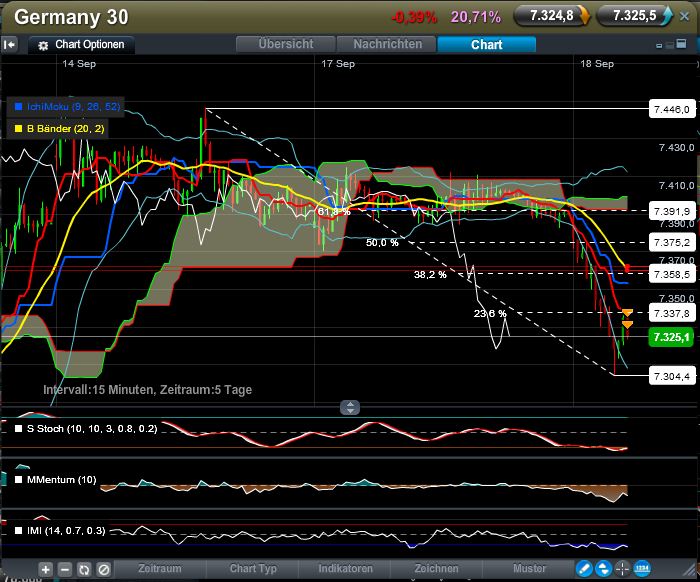Click the 14 Sep date label
The width and height of the screenshot is (700, 582).
coord(79,64)
